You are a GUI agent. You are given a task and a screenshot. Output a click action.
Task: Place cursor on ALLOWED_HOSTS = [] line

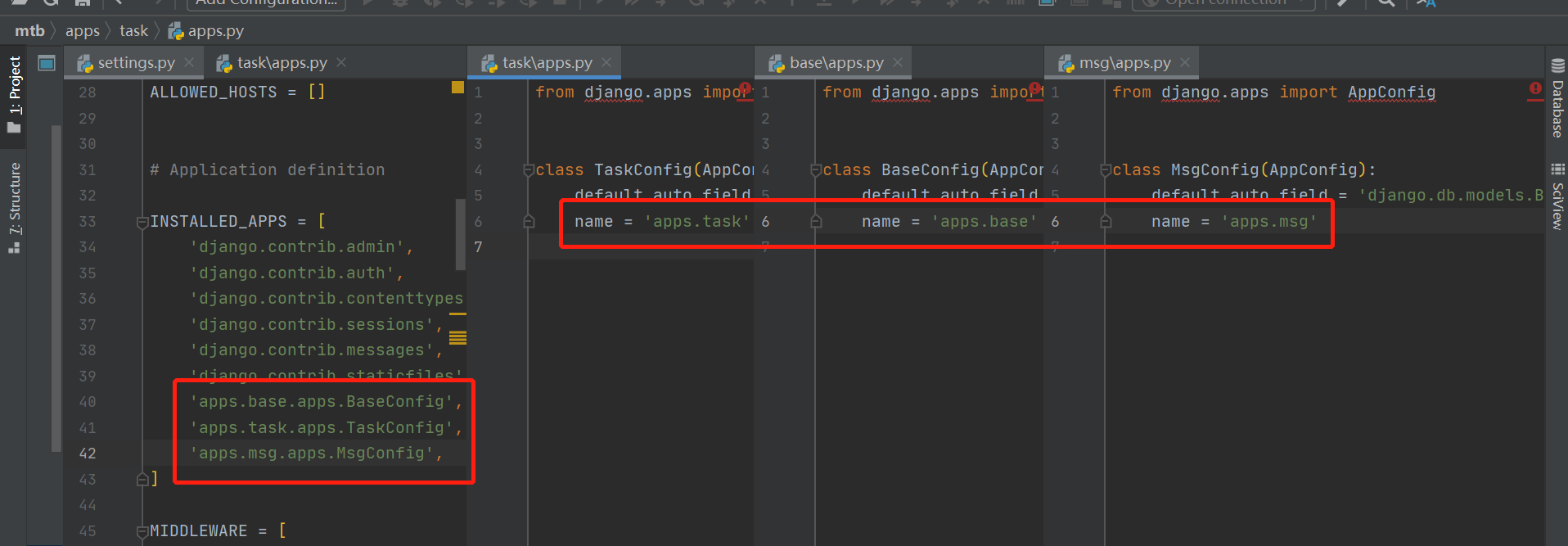click(x=237, y=93)
